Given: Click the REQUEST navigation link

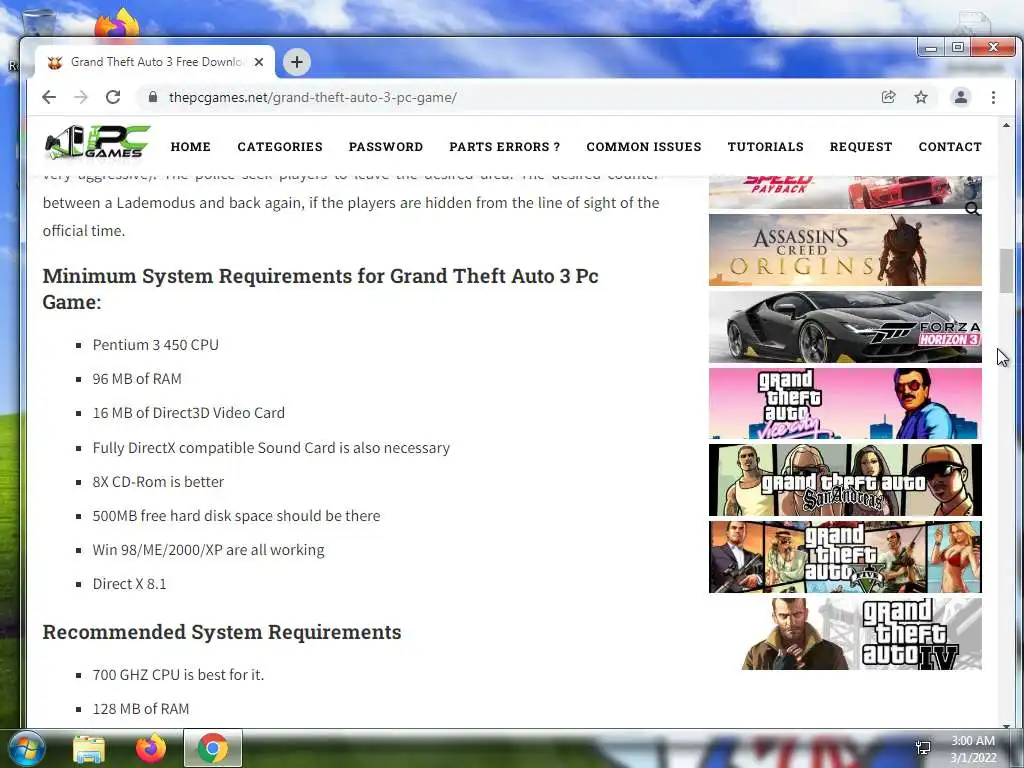Looking at the screenshot, I should 861,147.
